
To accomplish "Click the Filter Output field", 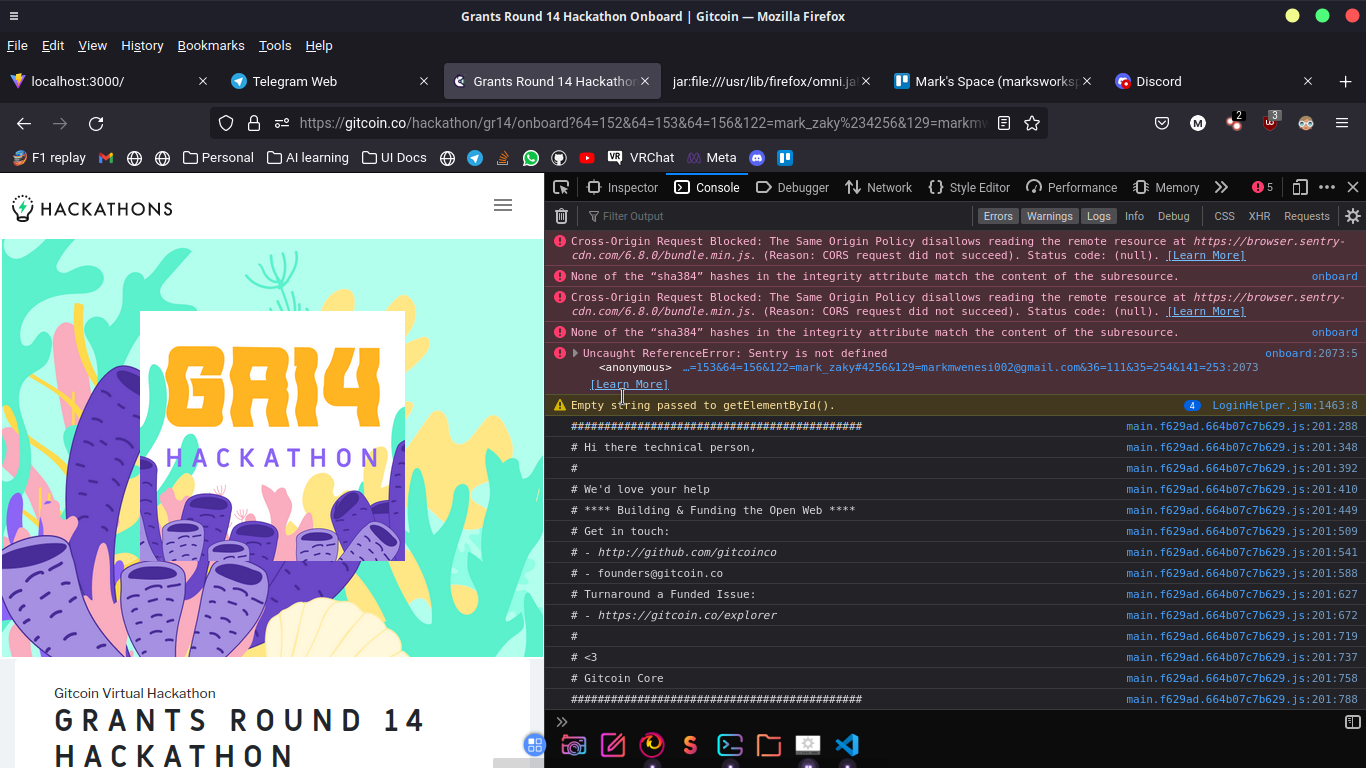I will (778, 216).
